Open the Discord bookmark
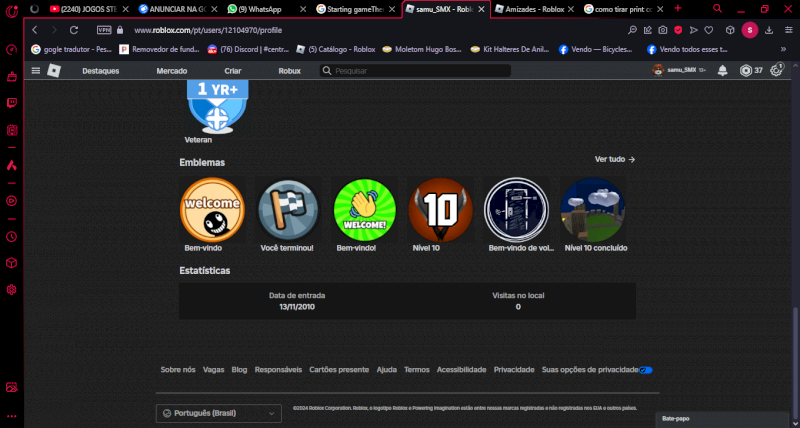Screen dimensions: 800x428 click(248, 49)
